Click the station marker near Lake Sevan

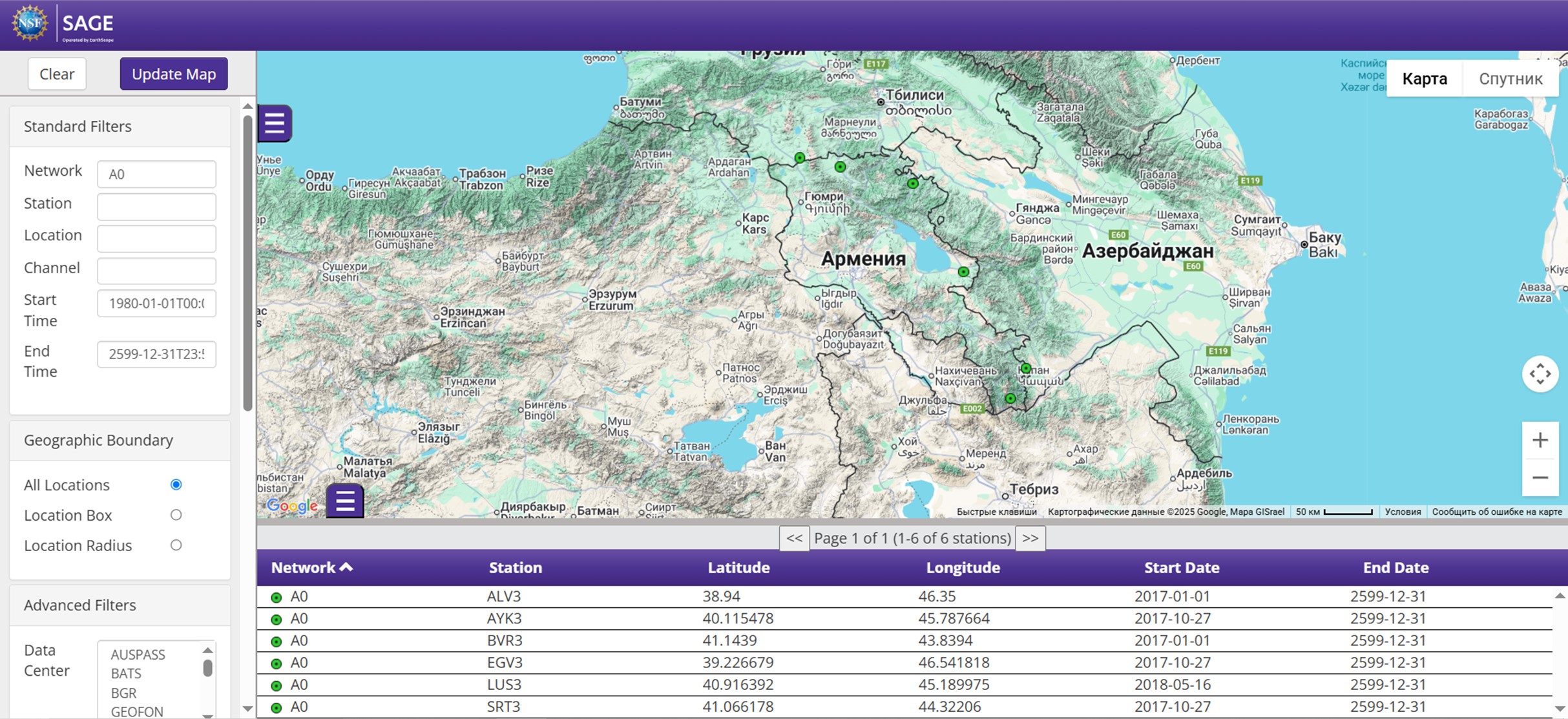coord(963,272)
